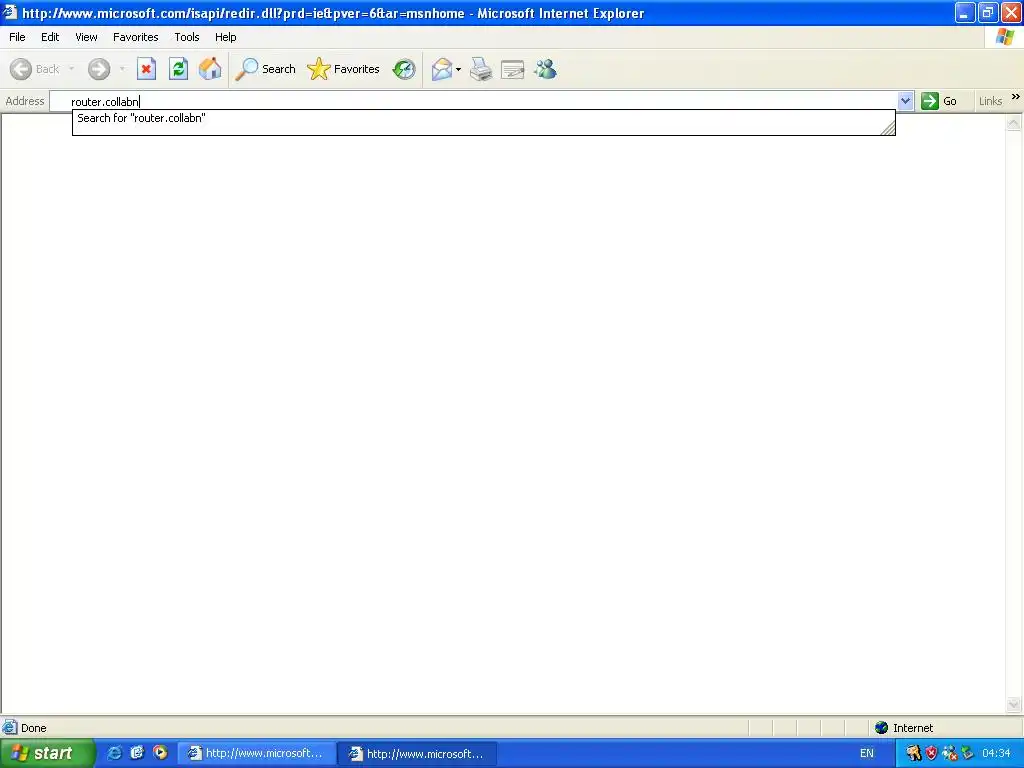Expand the Links toolbar chevron
1024x768 pixels.
point(1016,97)
